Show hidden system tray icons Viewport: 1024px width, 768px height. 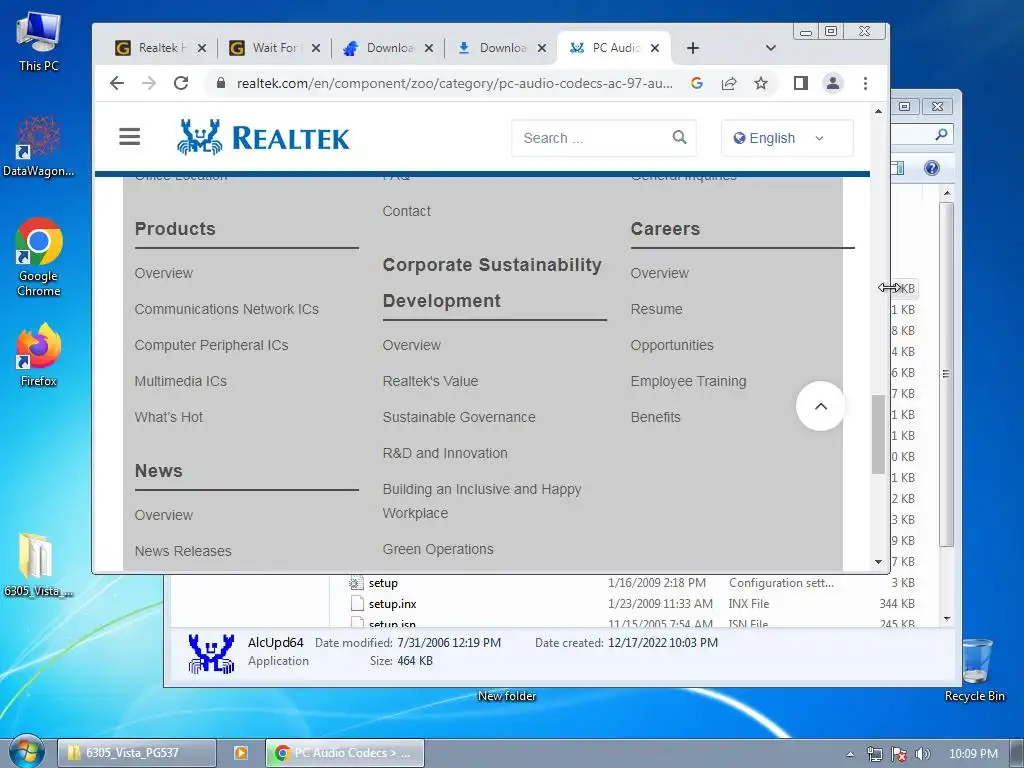click(x=850, y=754)
